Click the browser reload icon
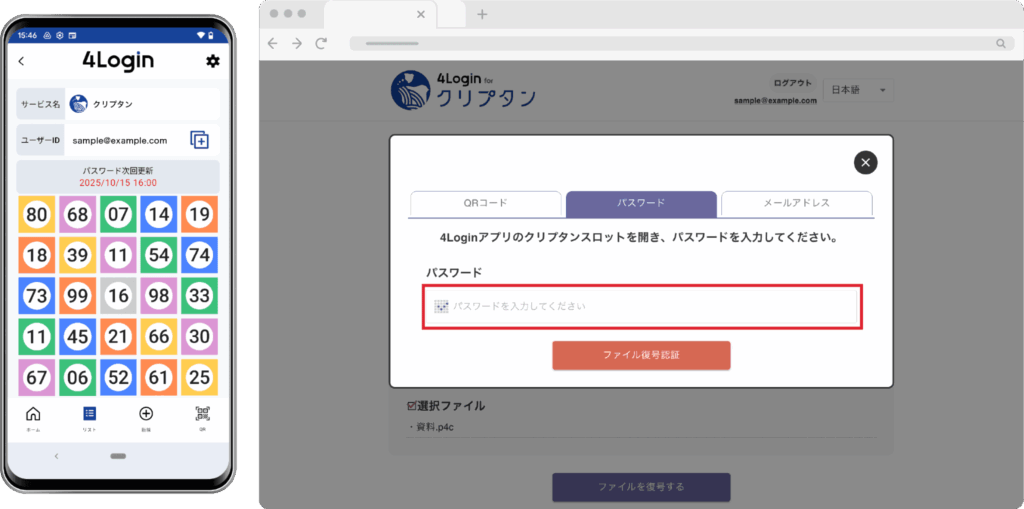The width and height of the screenshot is (1024, 509). (x=321, y=43)
